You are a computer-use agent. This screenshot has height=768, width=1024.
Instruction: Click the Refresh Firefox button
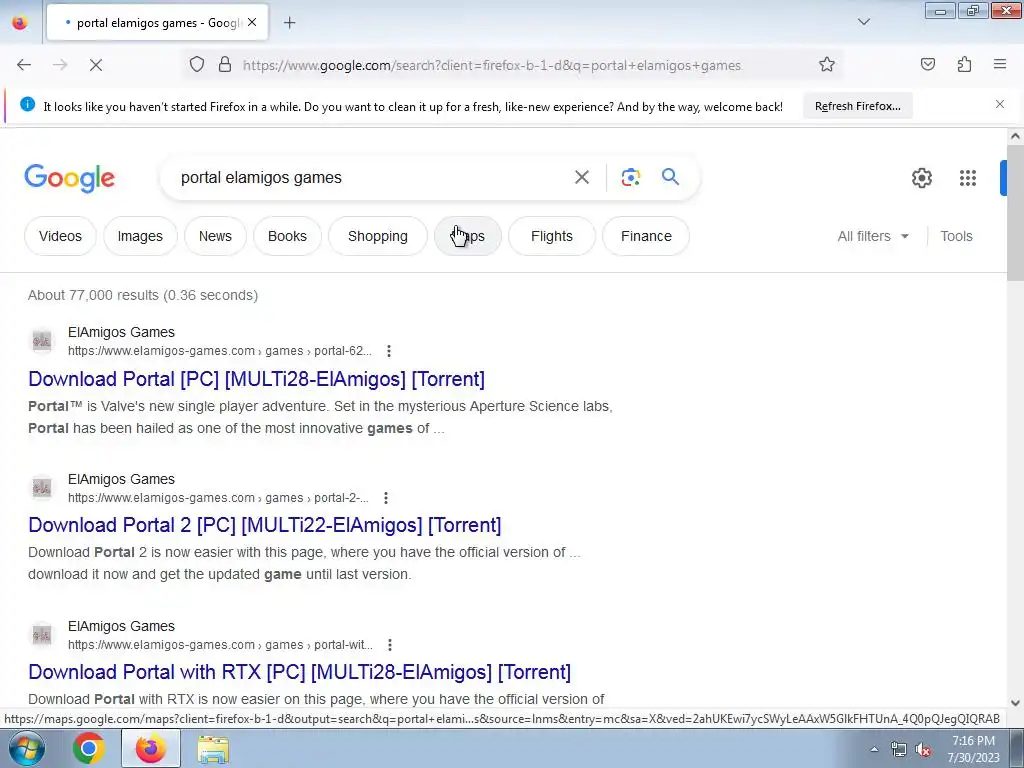pos(857,106)
